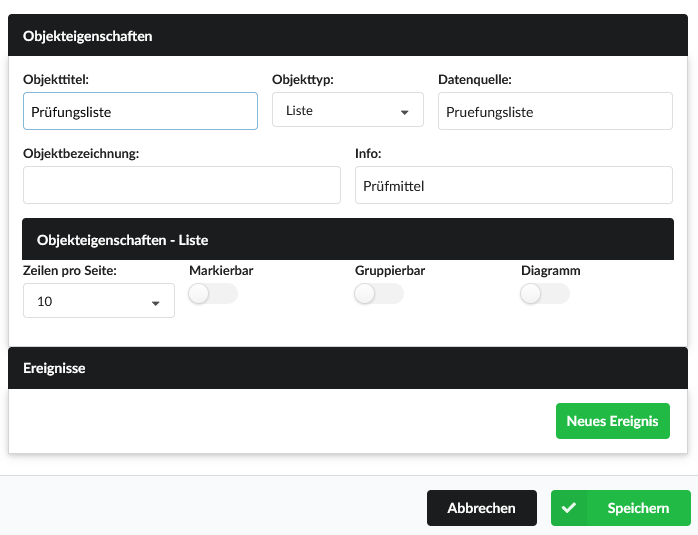Screen dimensions: 698x535
Task: Save changes with the Speichern button
Action: (621, 508)
